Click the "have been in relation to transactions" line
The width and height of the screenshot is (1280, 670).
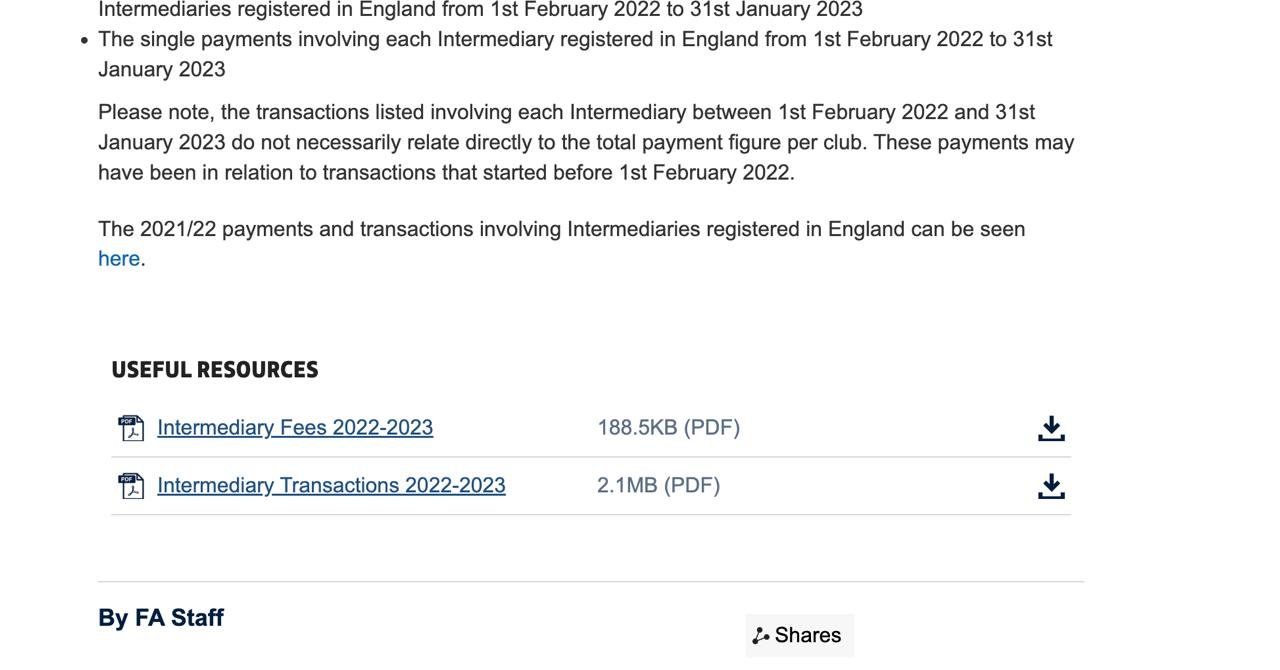tap(446, 173)
